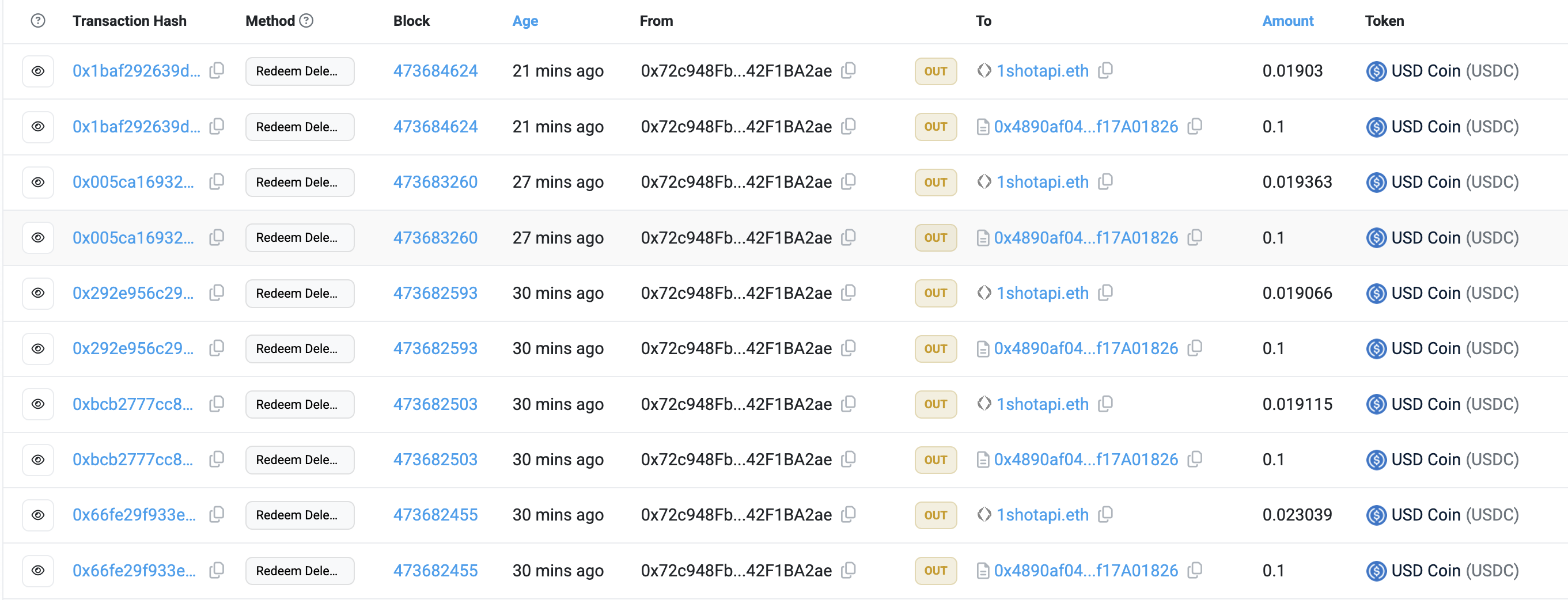The height and width of the screenshot is (600, 1568).
Task: Open block 473683260 in the 0.019363 row
Action: pyautogui.click(x=435, y=182)
